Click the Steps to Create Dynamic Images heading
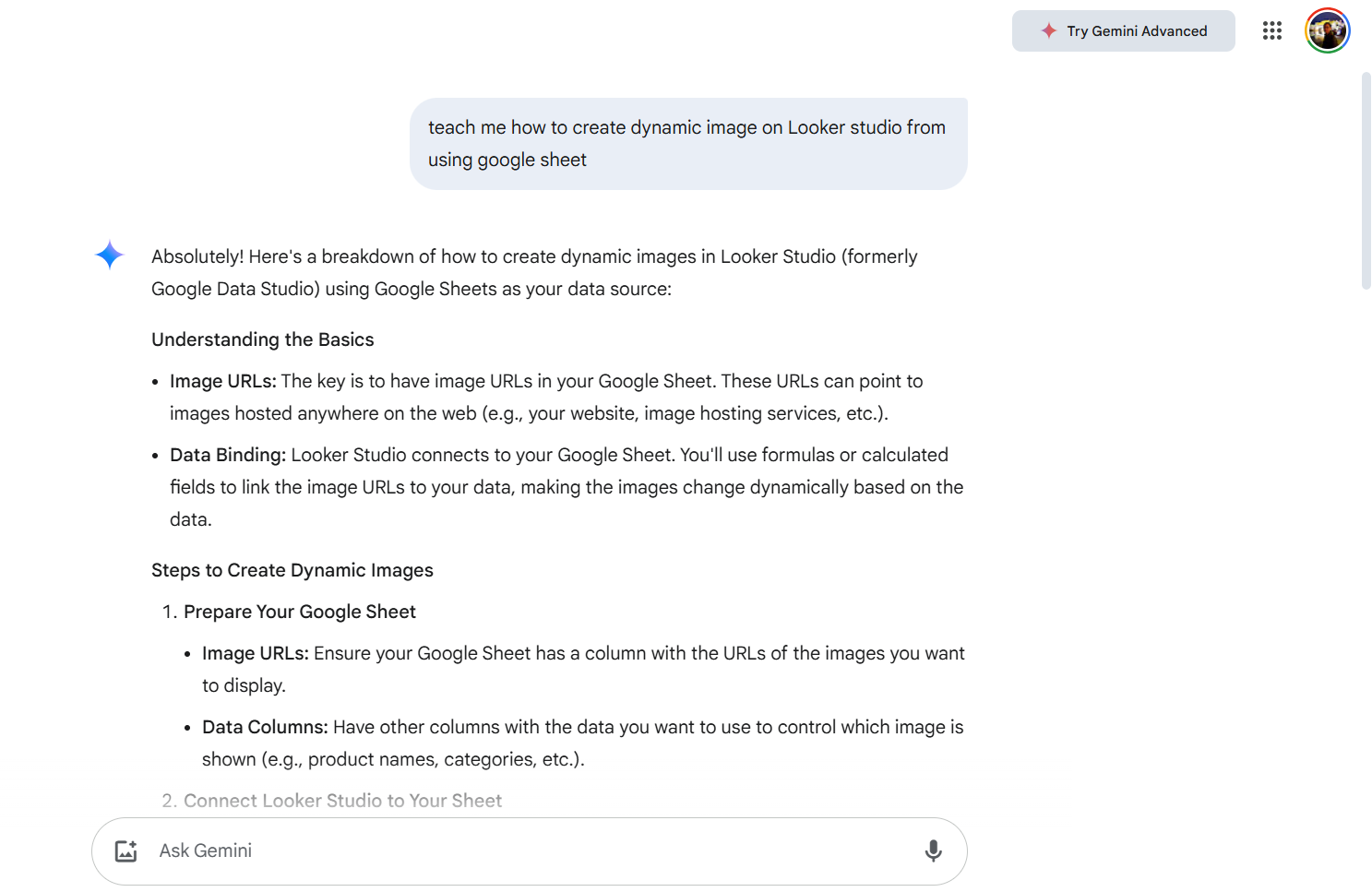The width and height of the screenshot is (1372, 892). tap(292, 570)
